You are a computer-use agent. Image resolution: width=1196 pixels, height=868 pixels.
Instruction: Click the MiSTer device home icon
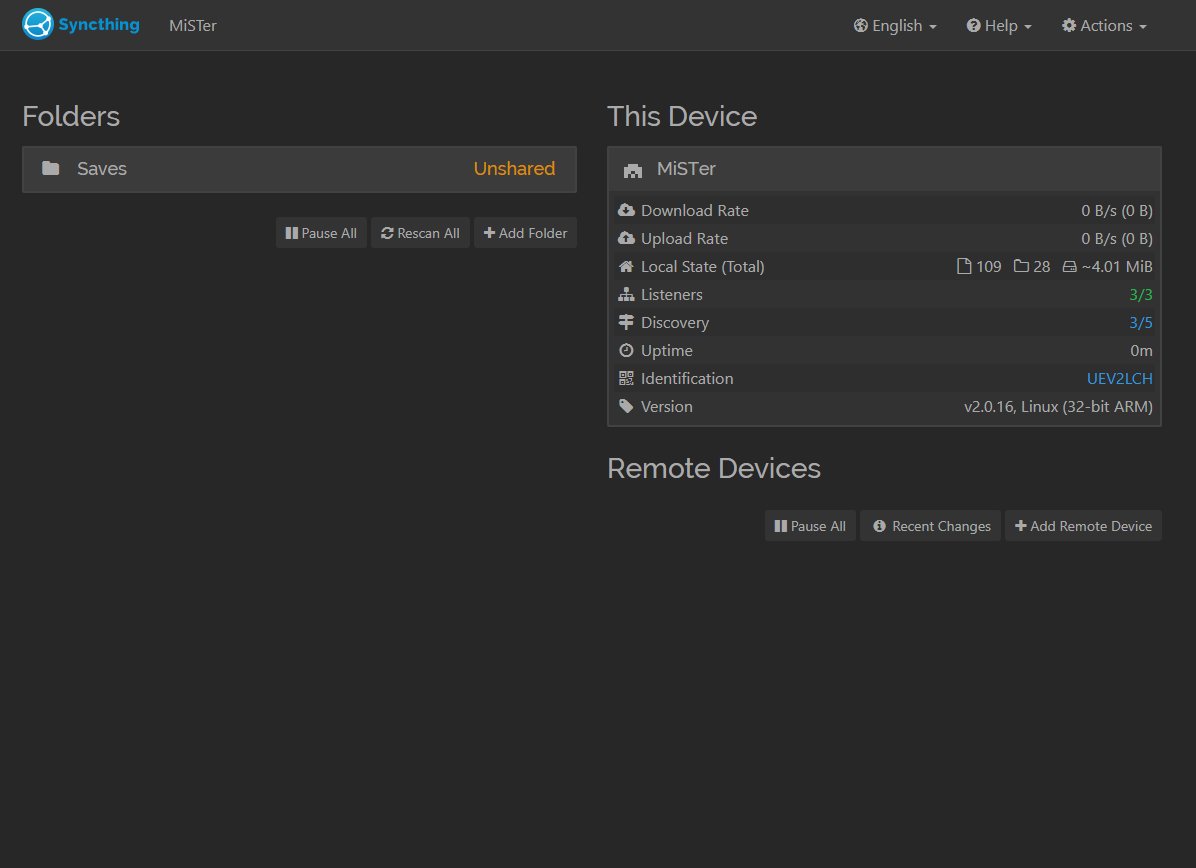coord(632,169)
